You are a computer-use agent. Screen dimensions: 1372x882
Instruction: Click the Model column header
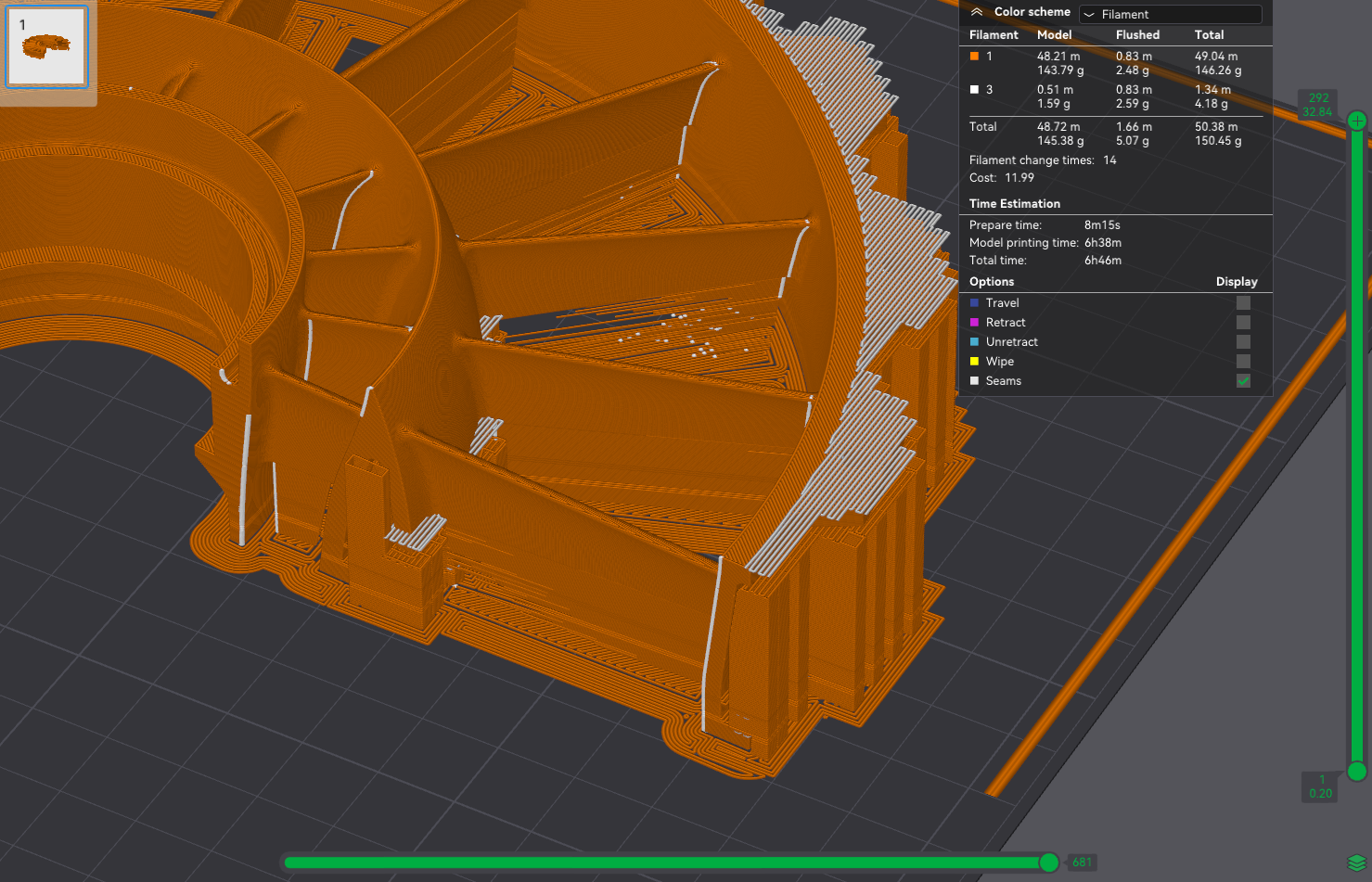[1054, 35]
